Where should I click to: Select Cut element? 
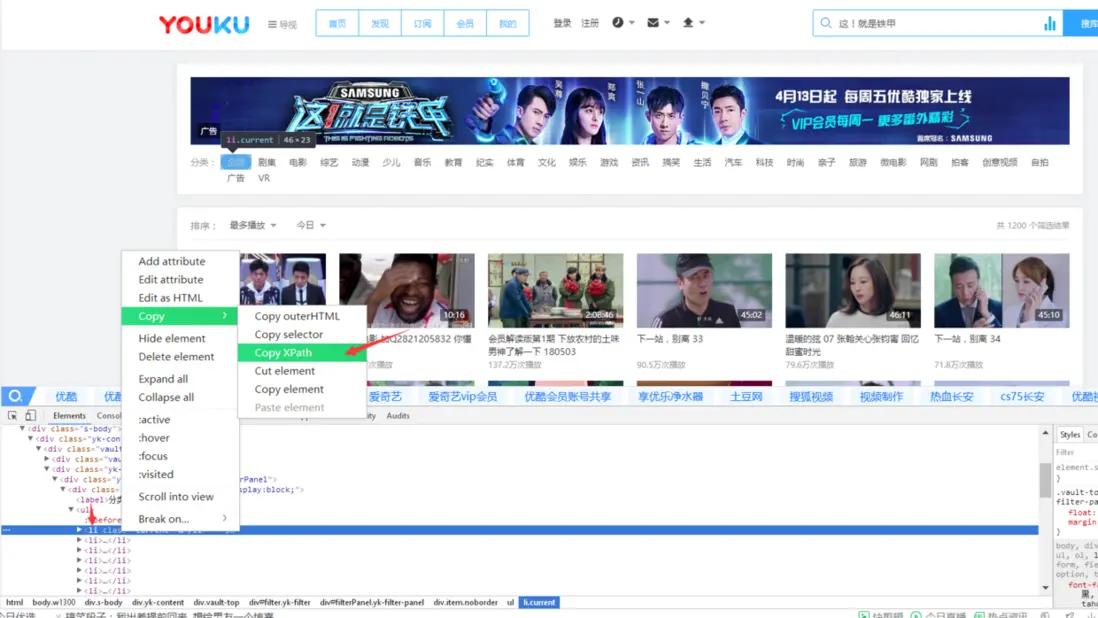tap(302, 370)
